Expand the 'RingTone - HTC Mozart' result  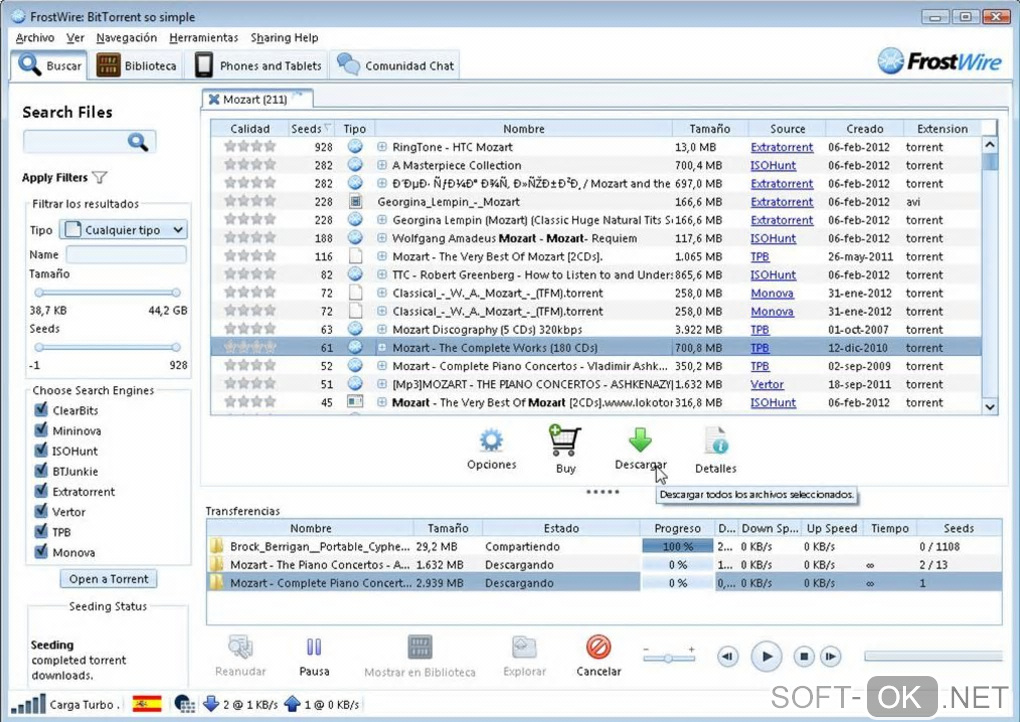(x=382, y=148)
